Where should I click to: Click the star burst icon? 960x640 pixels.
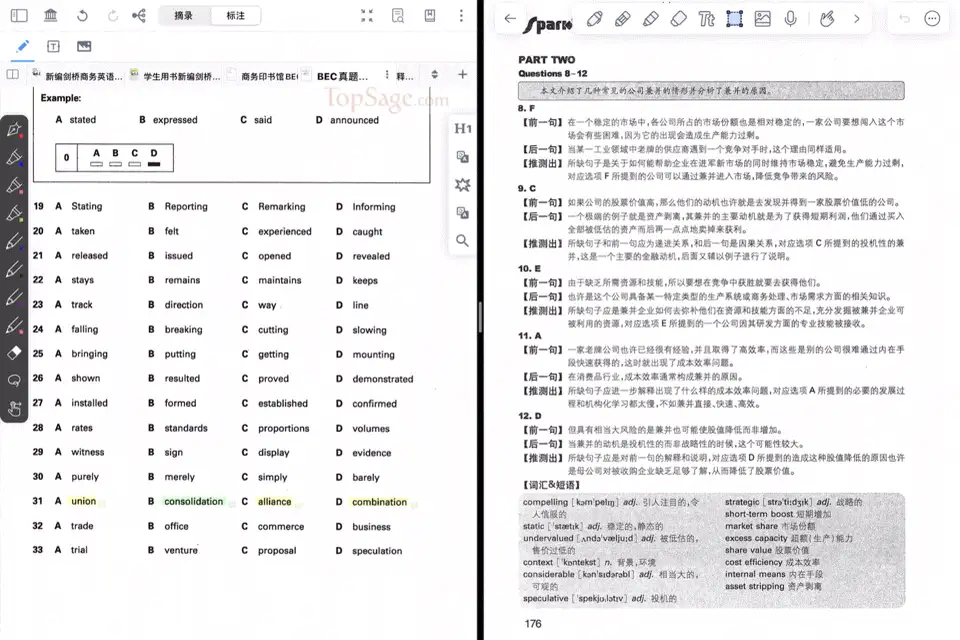462,184
